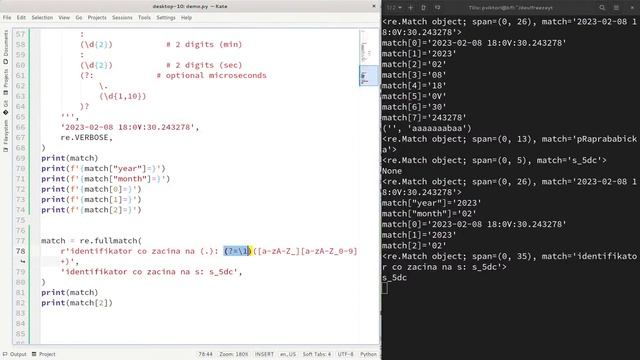
Task: Click 'print(f'{match["month"]=}')' line
Action: pyautogui.click(x=105, y=179)
